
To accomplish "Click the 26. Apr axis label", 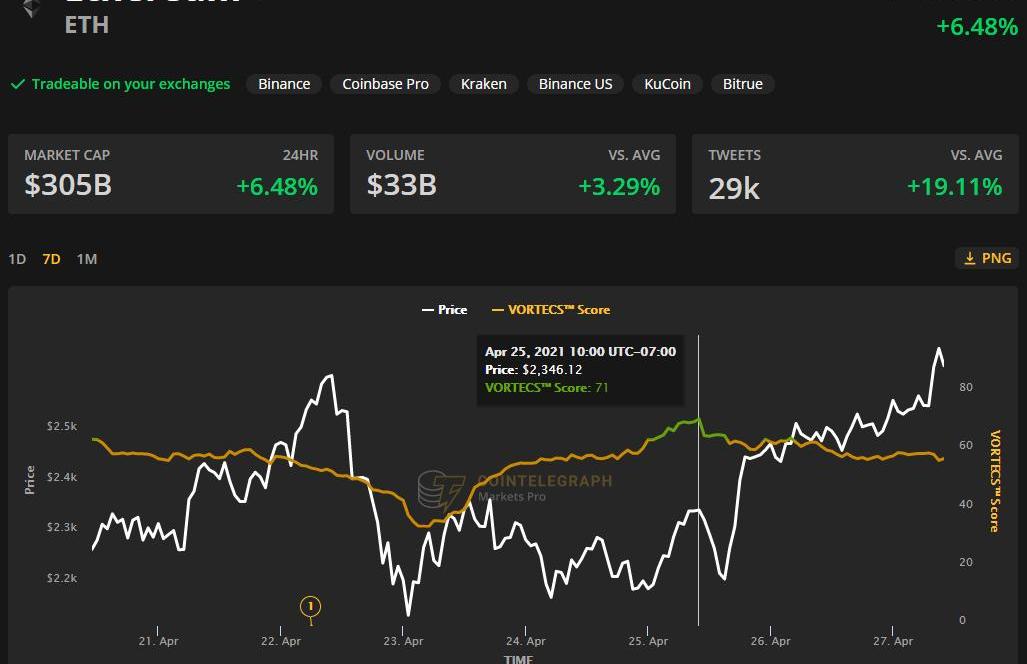I will pyautogui.click(x=770, y=641).
